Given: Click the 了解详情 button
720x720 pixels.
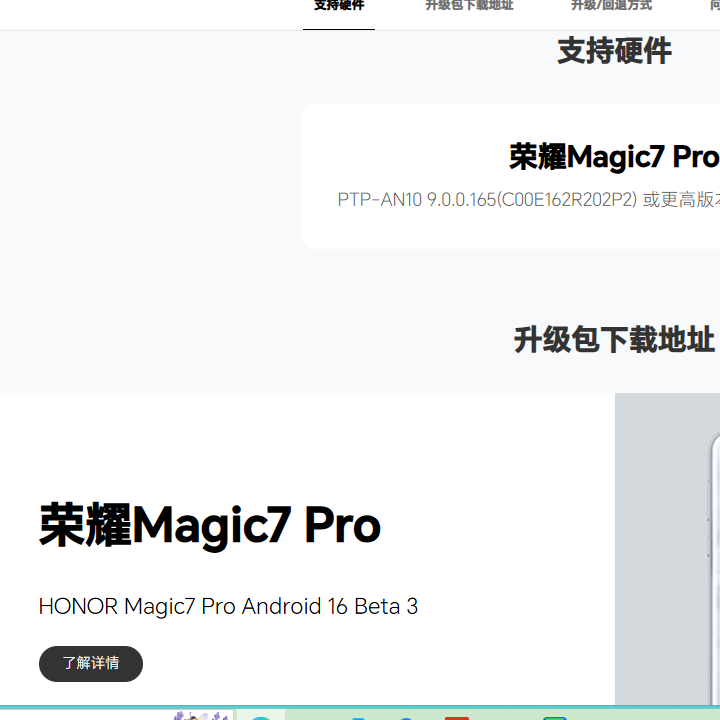Looking at the screenshot, I should (x=91, y=664).
